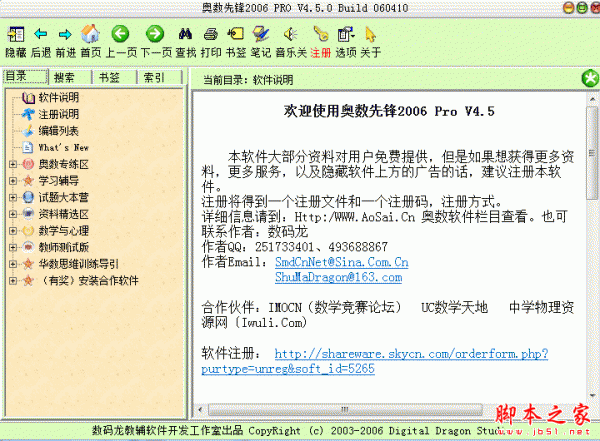This screenshot has width=600, height=441.
Task: Click the content pane vertical scrollbar thumb
Action: tap(592, 153)
